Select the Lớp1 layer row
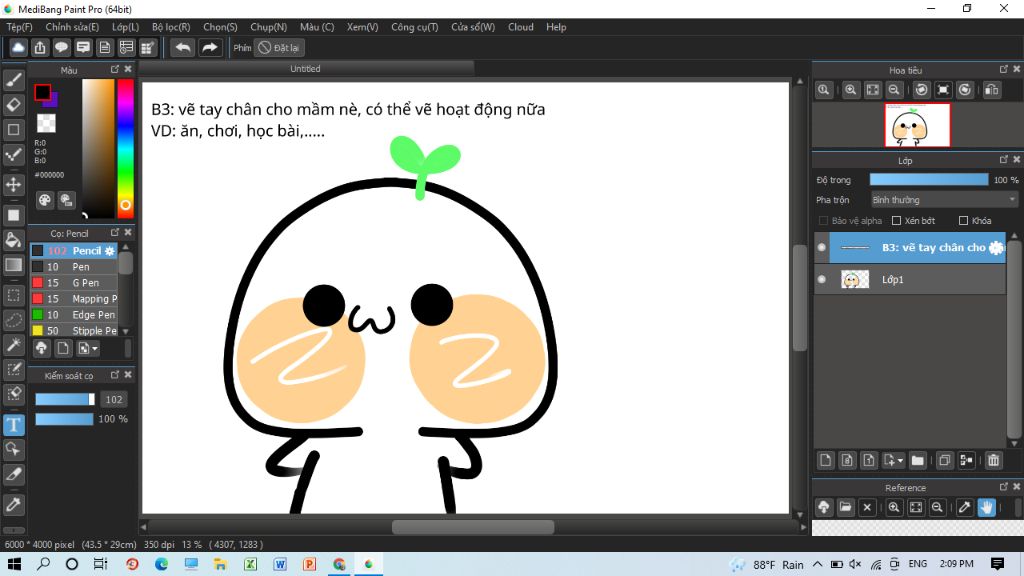This screenshot has width=1024, height=576. tap(910, 280)
